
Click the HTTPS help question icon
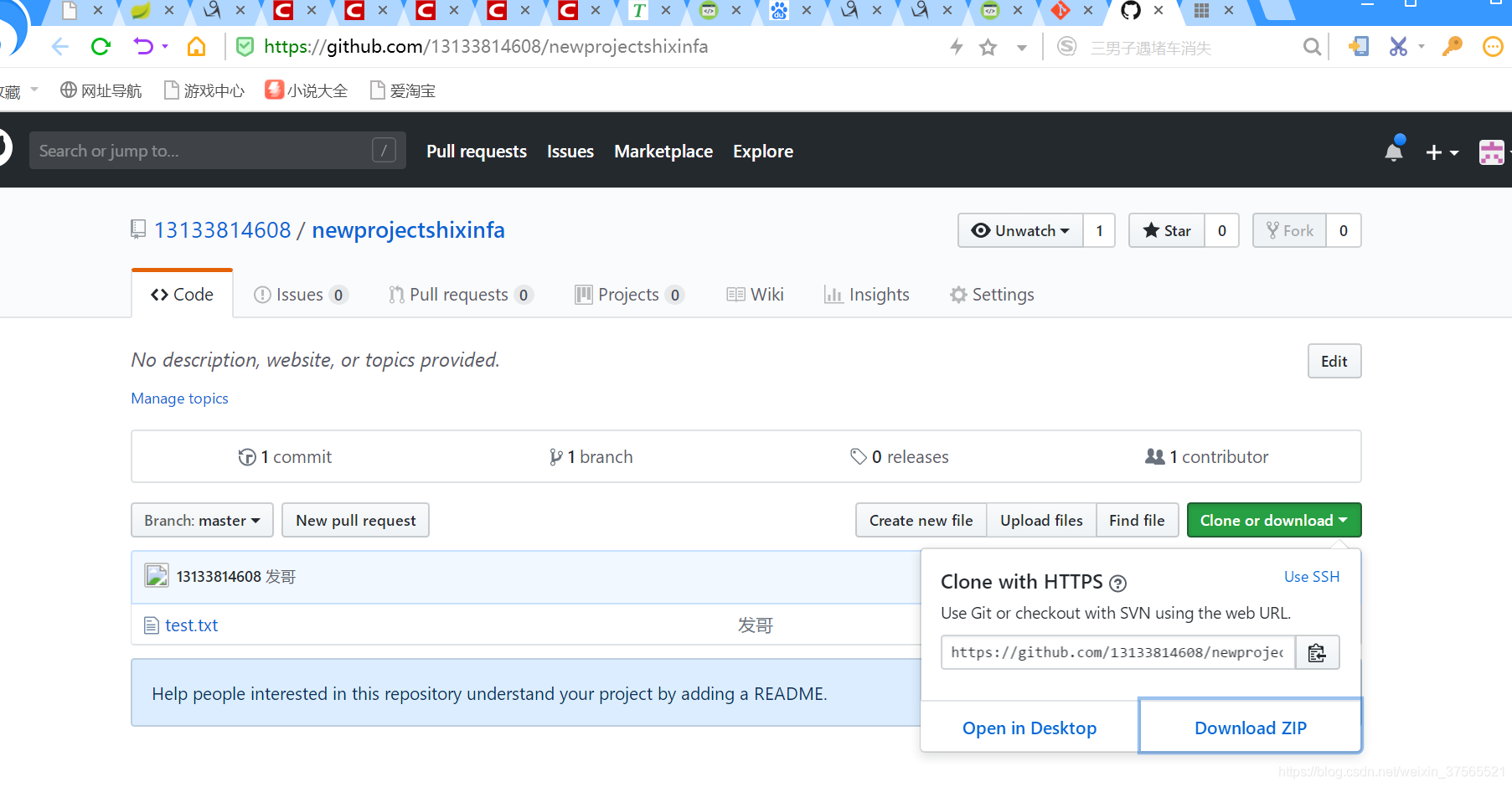coord(1117,584)
